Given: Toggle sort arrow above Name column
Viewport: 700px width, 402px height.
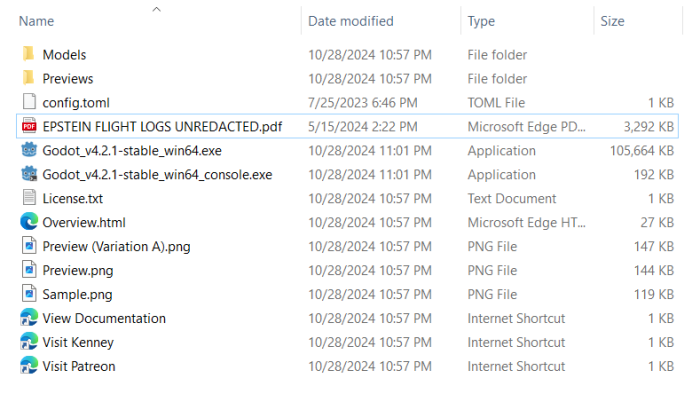Looking at the screenshot, I should [156, 9].
